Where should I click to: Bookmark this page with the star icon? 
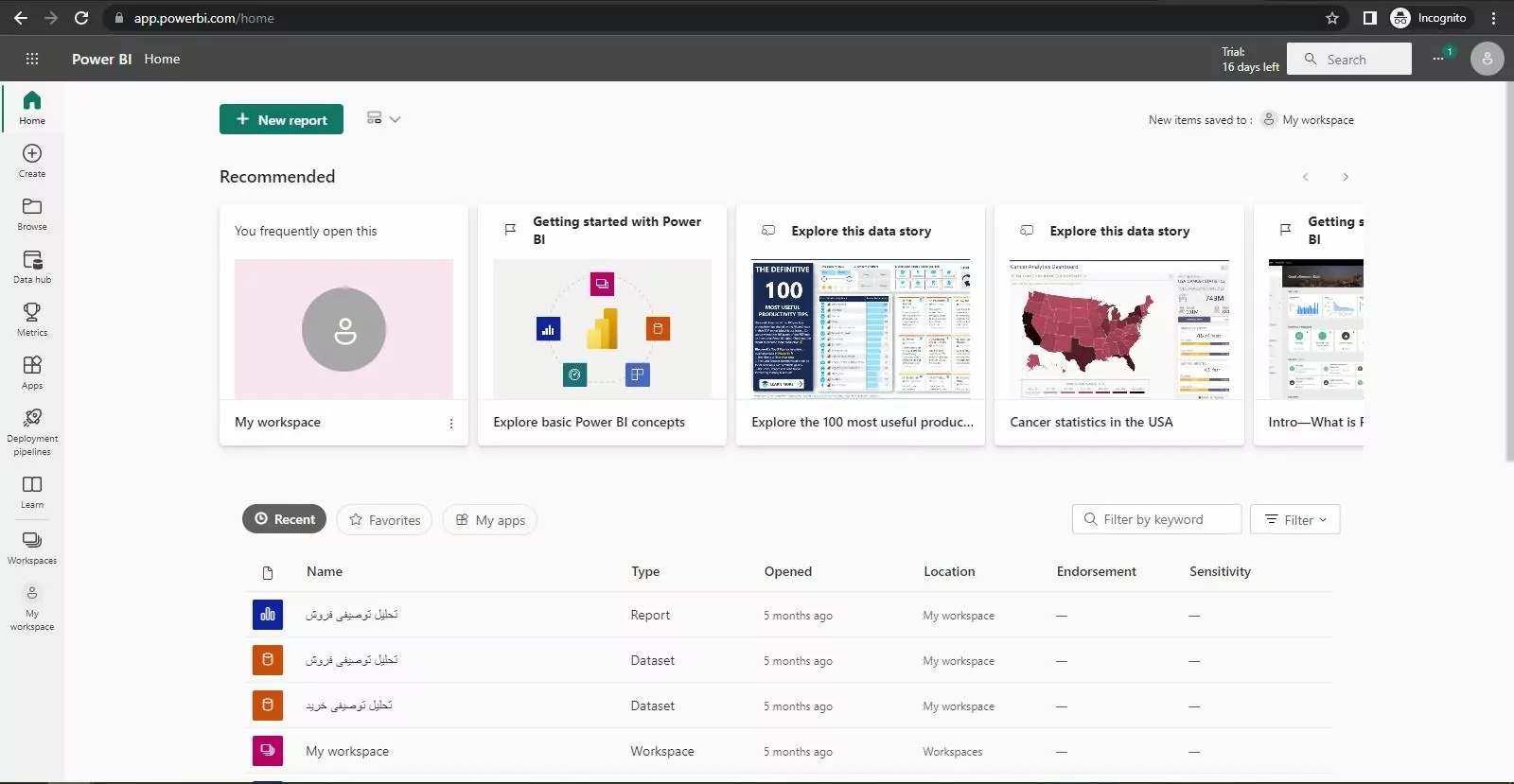(x=1332, y=18)
